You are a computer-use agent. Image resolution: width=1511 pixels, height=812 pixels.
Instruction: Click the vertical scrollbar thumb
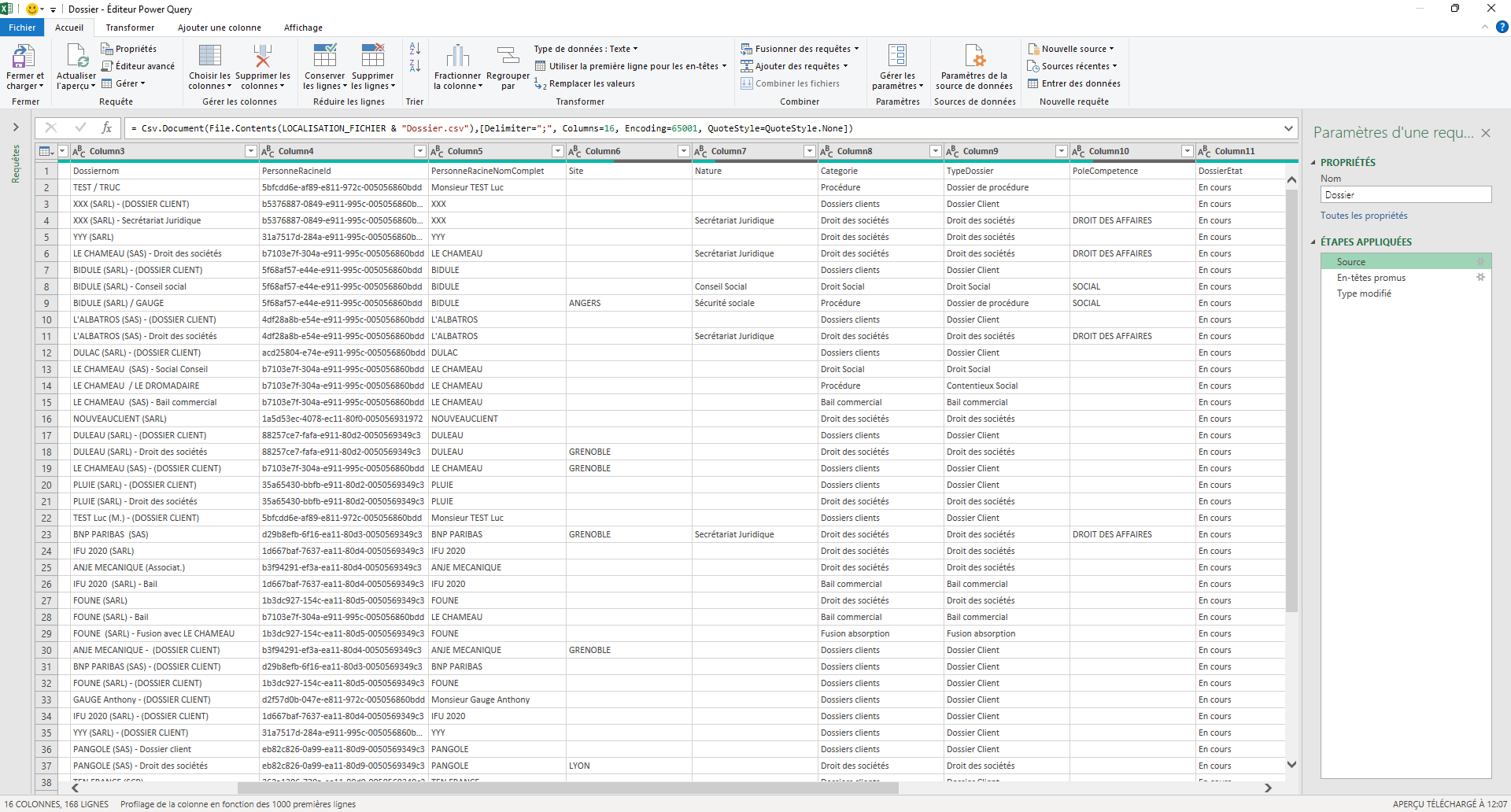(1291, 401)
